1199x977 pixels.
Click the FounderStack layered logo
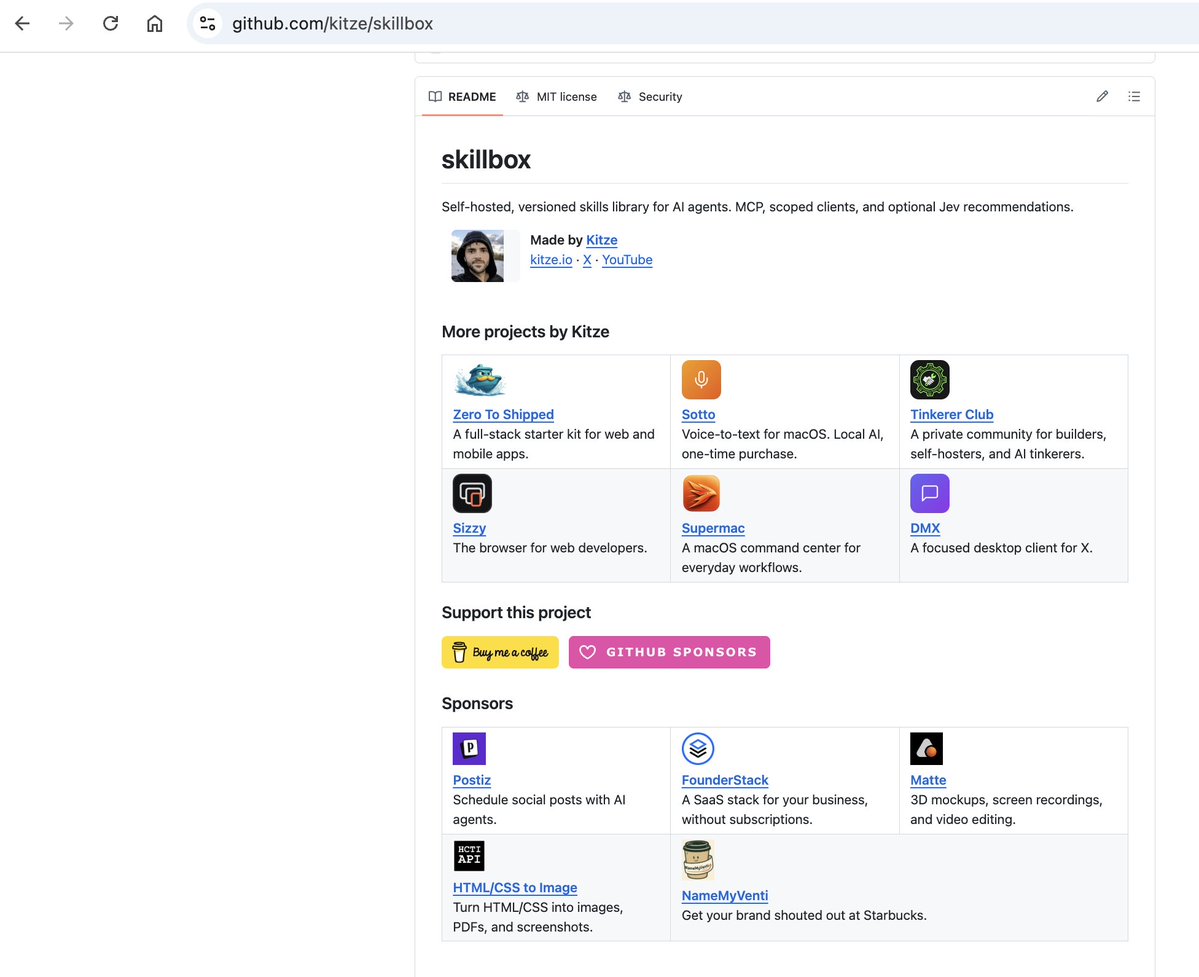[698, 748]
